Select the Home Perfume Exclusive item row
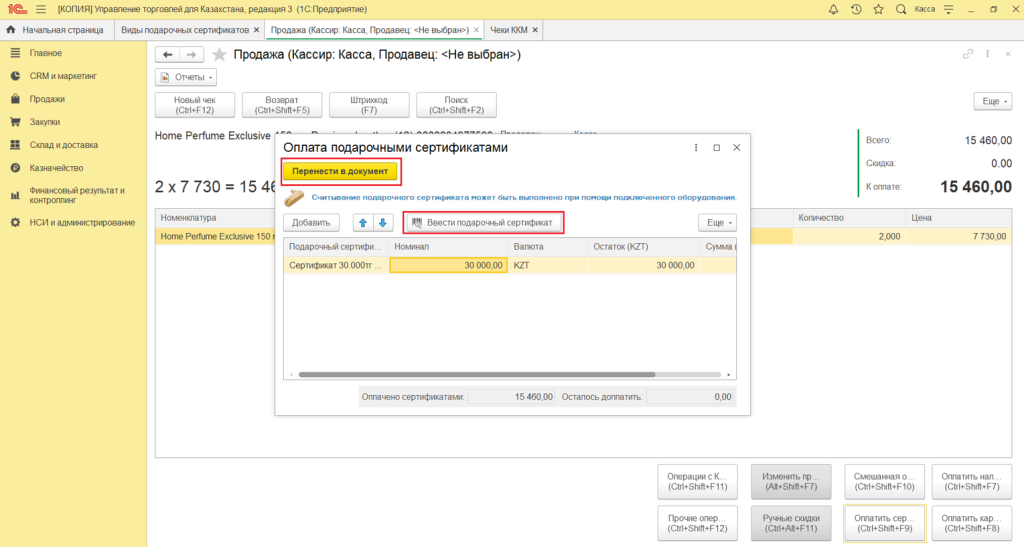 583,236
